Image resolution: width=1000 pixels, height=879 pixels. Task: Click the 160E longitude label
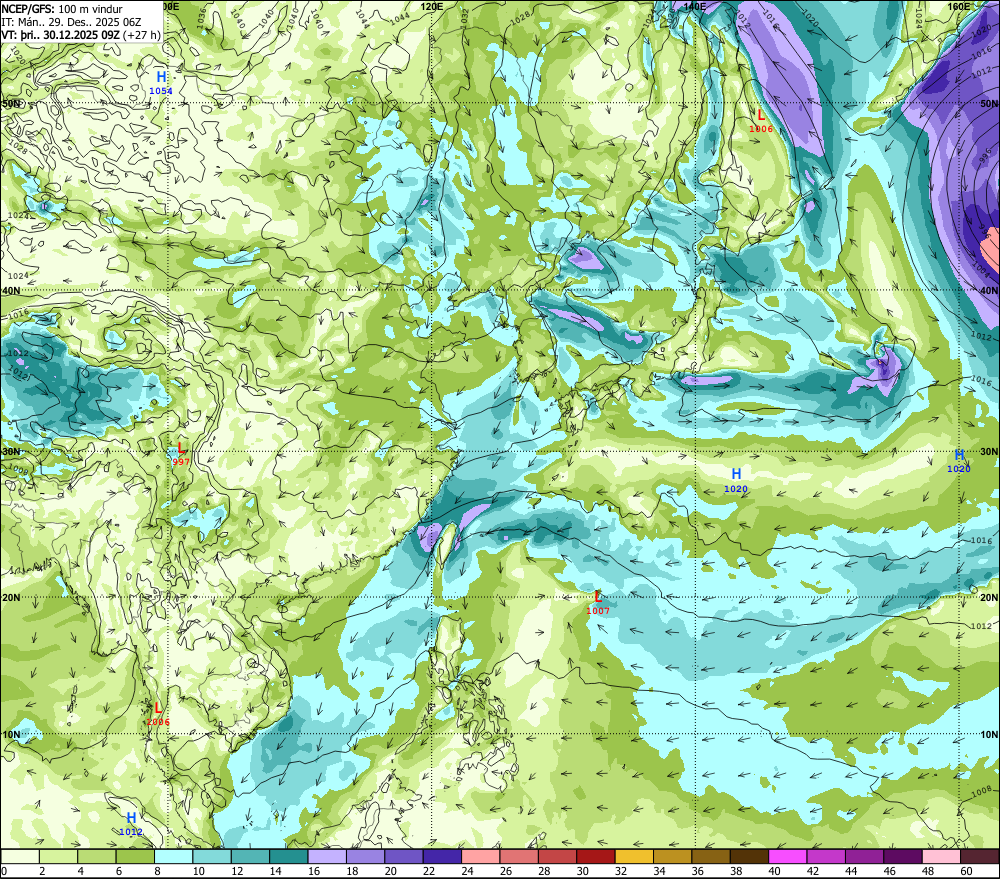pyautogui.click(x=958, y=6)
